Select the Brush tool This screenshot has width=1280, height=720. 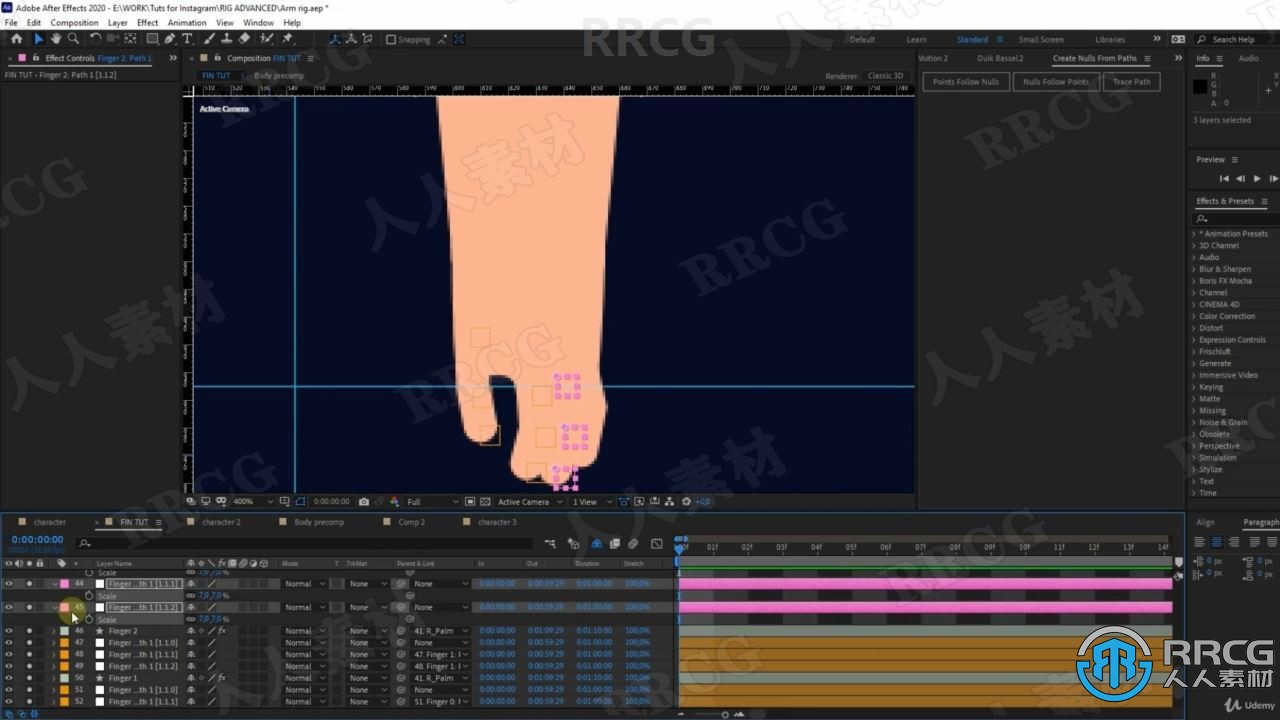[x=209, y=39]
